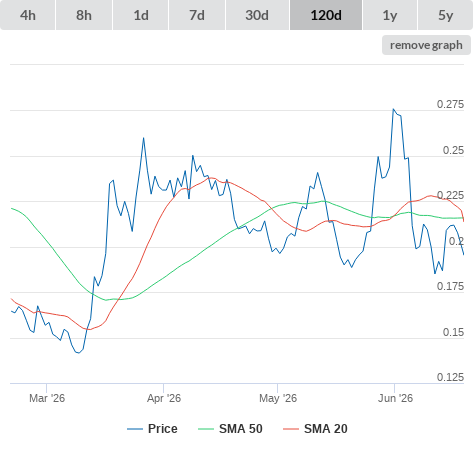
Task: Select the 4h time range tab
Action: pyautogui.click(x=28, y=15)
